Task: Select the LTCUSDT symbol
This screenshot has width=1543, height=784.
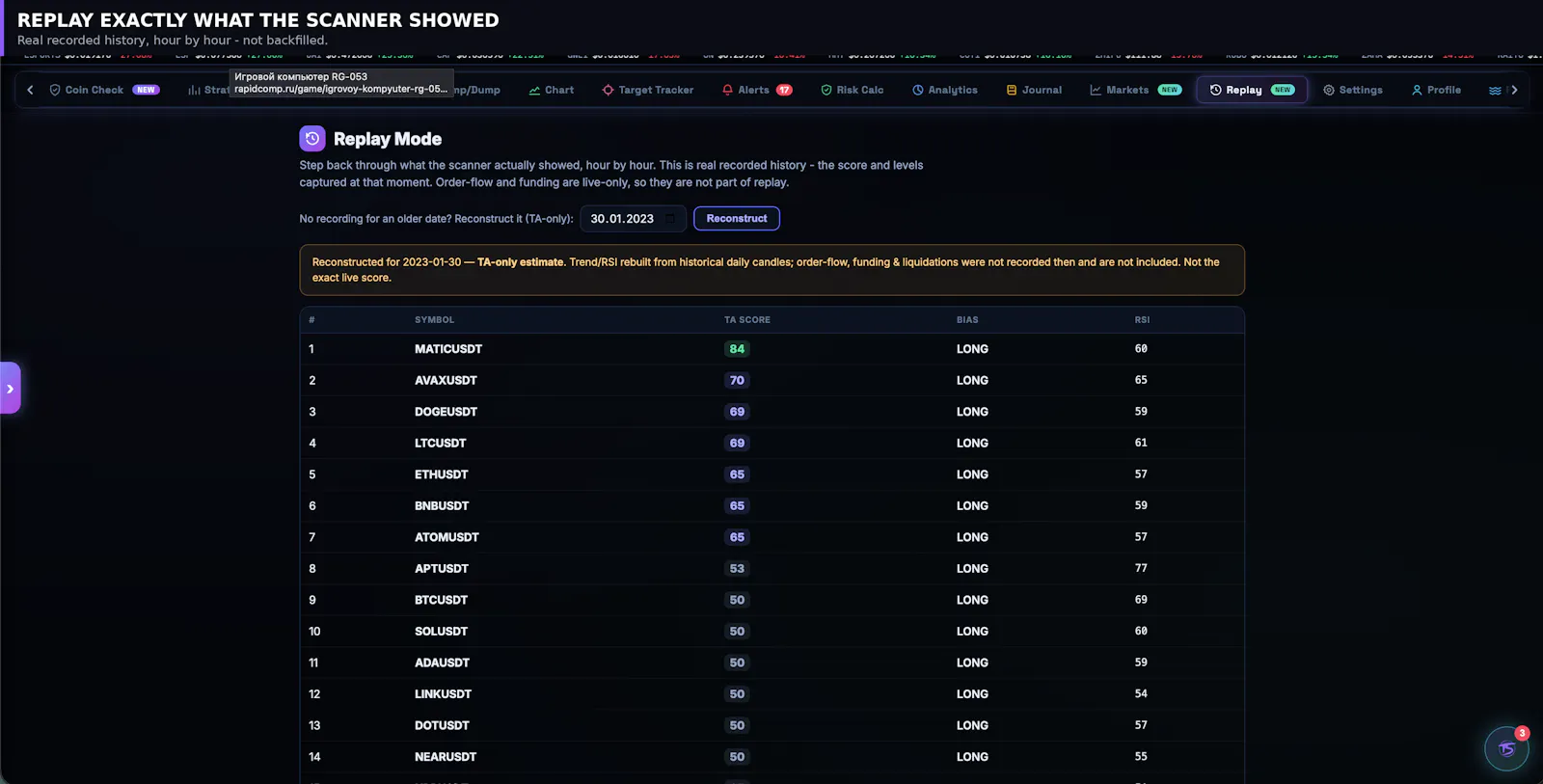Action: [440, 444]
